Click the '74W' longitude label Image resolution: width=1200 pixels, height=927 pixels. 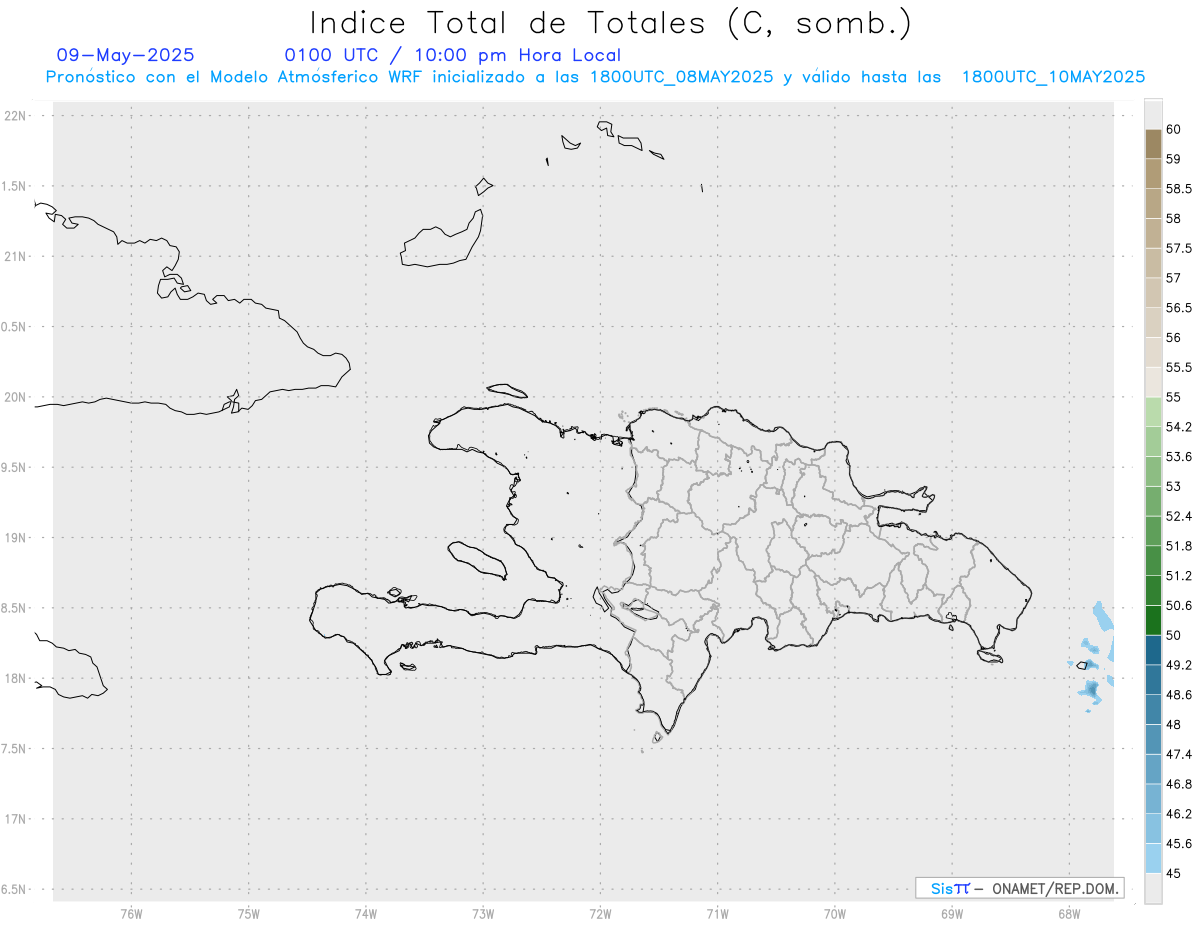click(x=365, y=913)
